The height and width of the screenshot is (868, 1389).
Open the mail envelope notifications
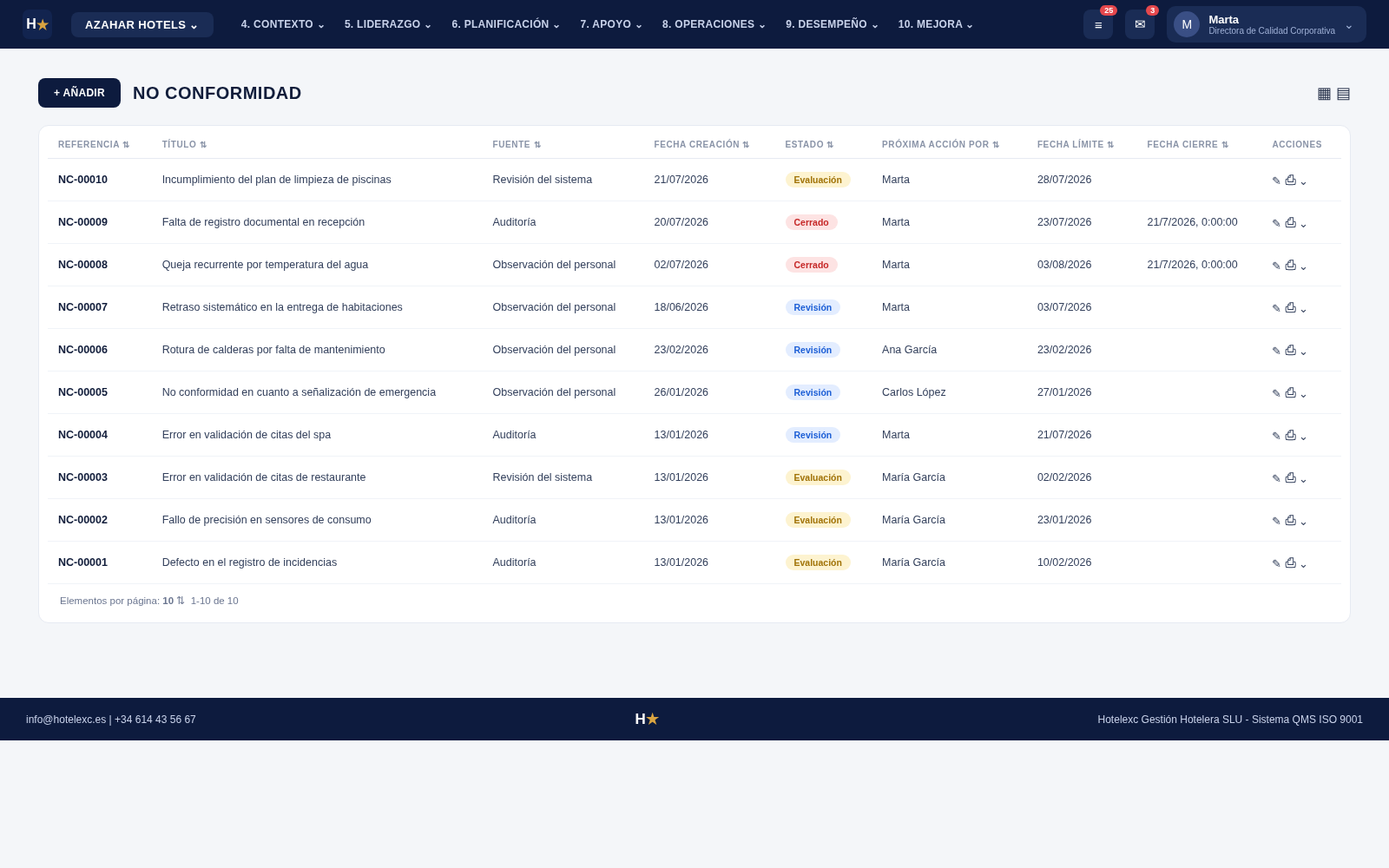1140,24
